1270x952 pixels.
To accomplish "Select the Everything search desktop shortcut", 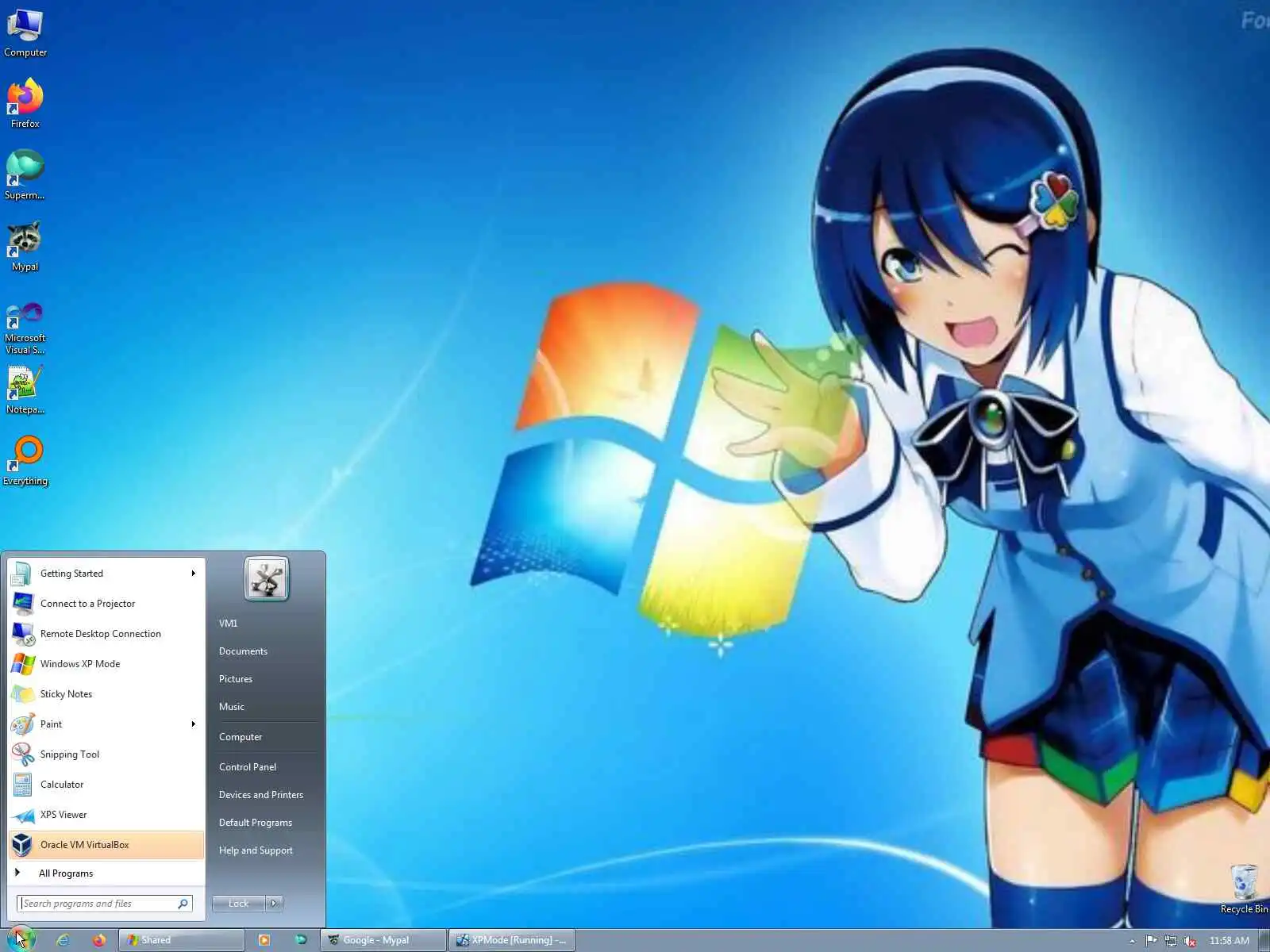I will (25, 461).
